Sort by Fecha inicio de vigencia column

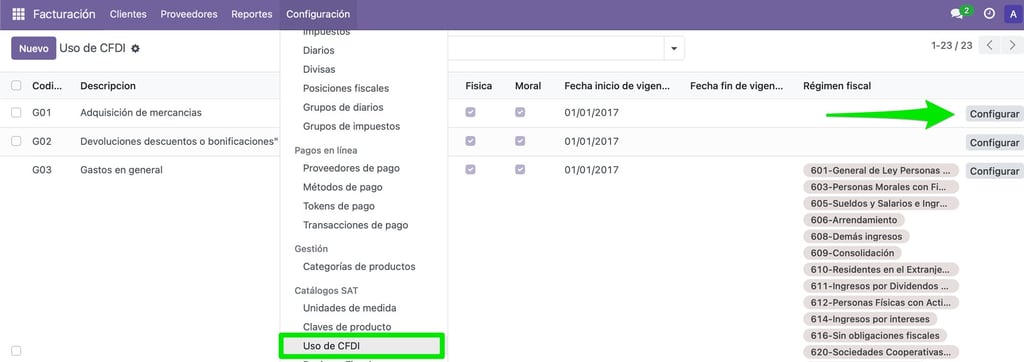618,86
